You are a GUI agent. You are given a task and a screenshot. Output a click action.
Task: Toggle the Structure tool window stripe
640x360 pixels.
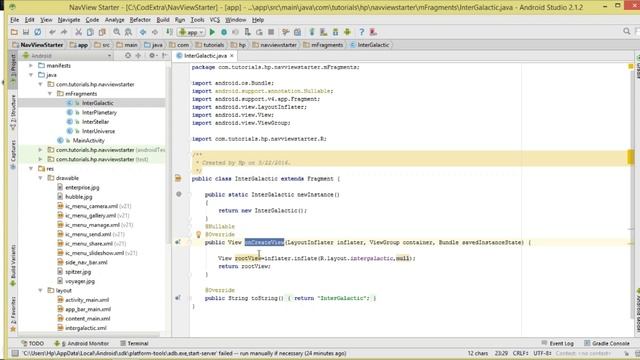coord(13,112)
